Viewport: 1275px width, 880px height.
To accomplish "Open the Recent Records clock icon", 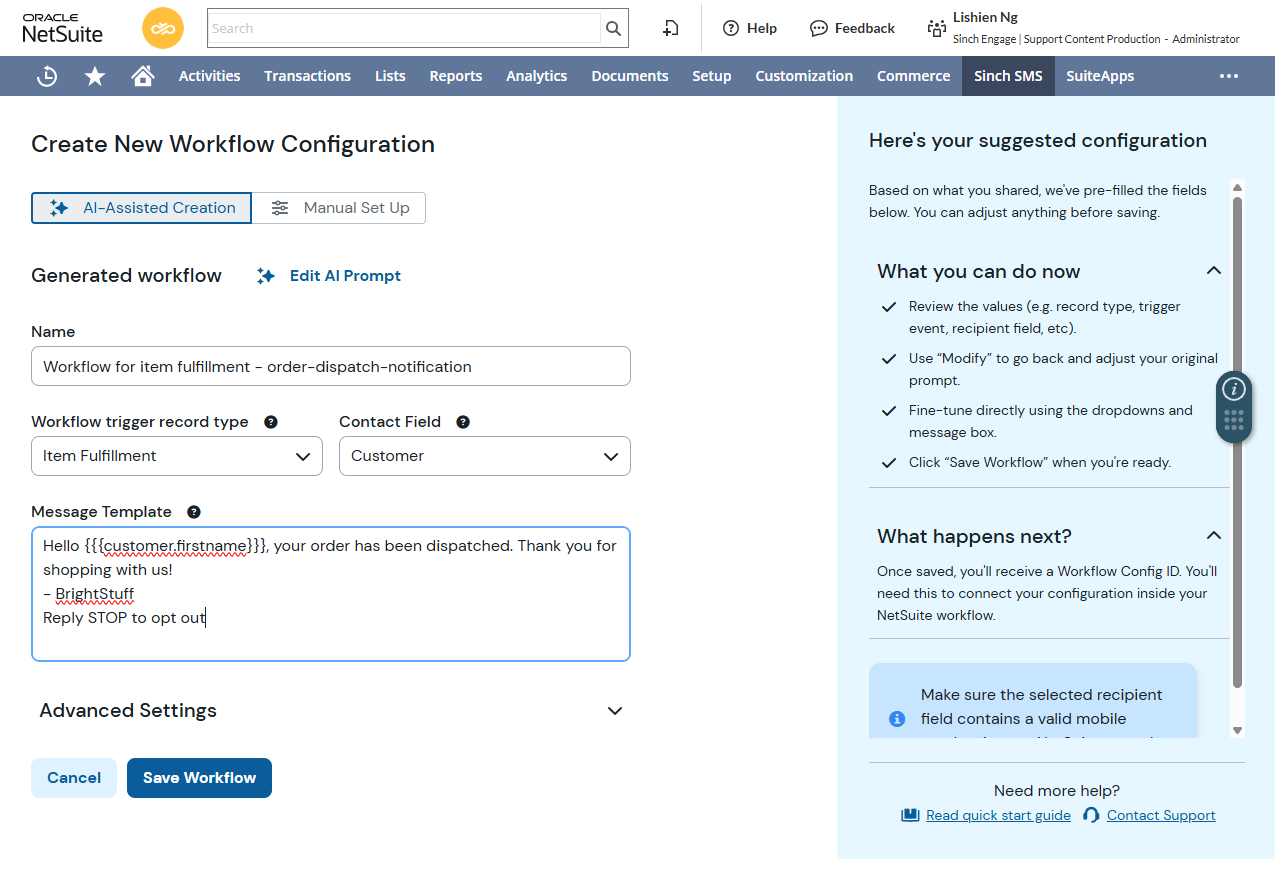I will point(46,76).
